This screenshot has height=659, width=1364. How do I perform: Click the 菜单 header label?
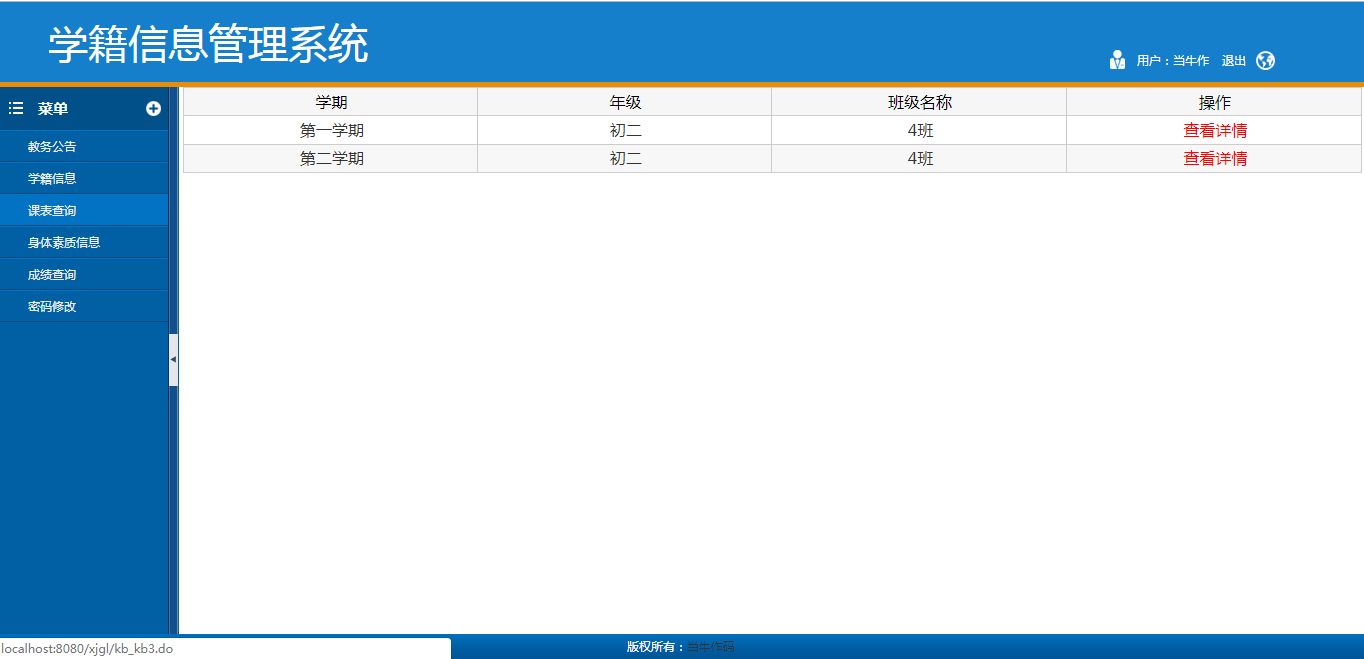click(x=53, y=109)
